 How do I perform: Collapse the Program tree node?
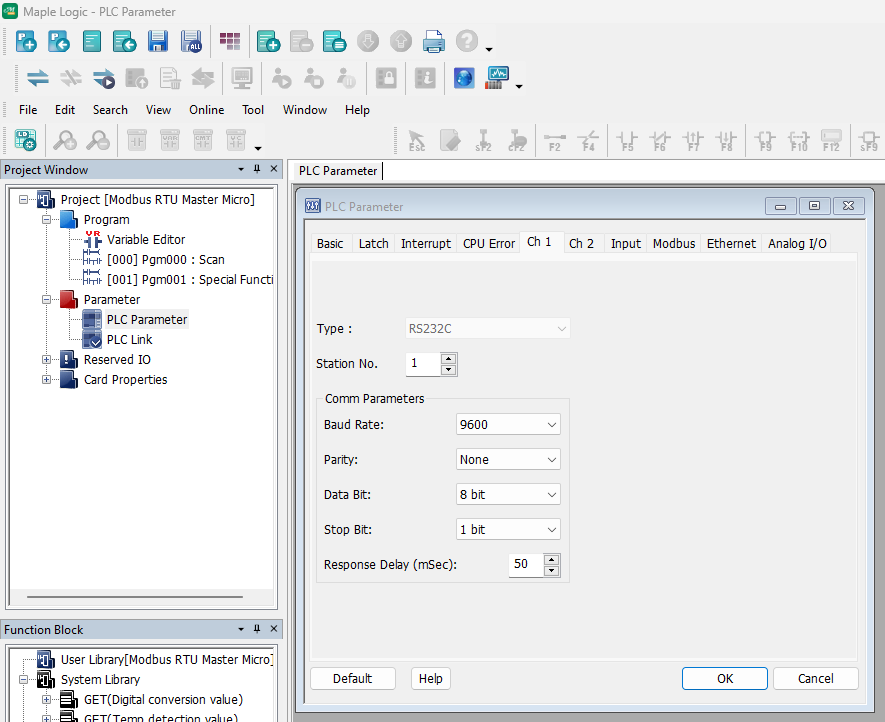[x=46, y=220]
